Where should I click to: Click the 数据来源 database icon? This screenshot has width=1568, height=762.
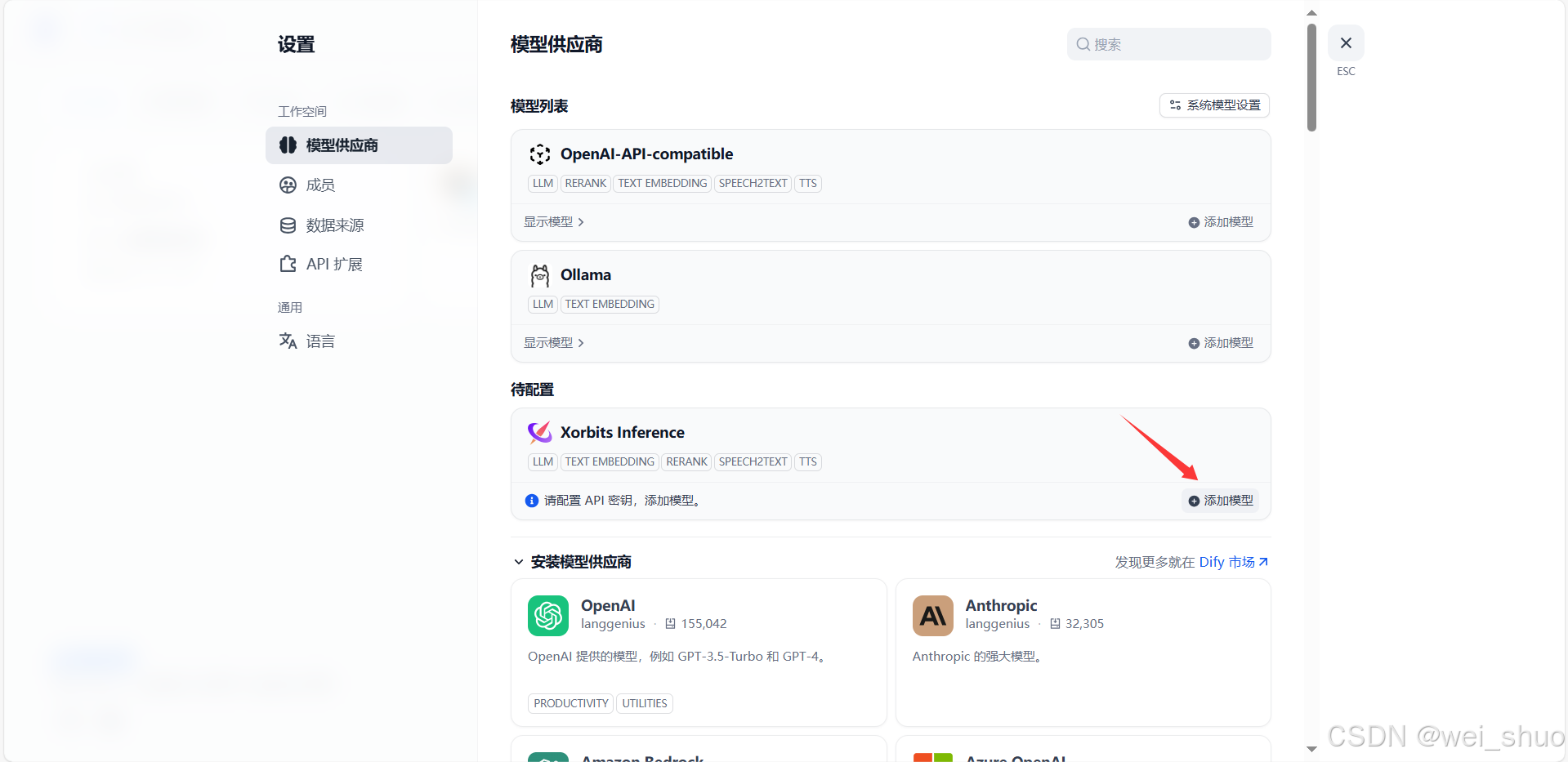coord(288,225)
